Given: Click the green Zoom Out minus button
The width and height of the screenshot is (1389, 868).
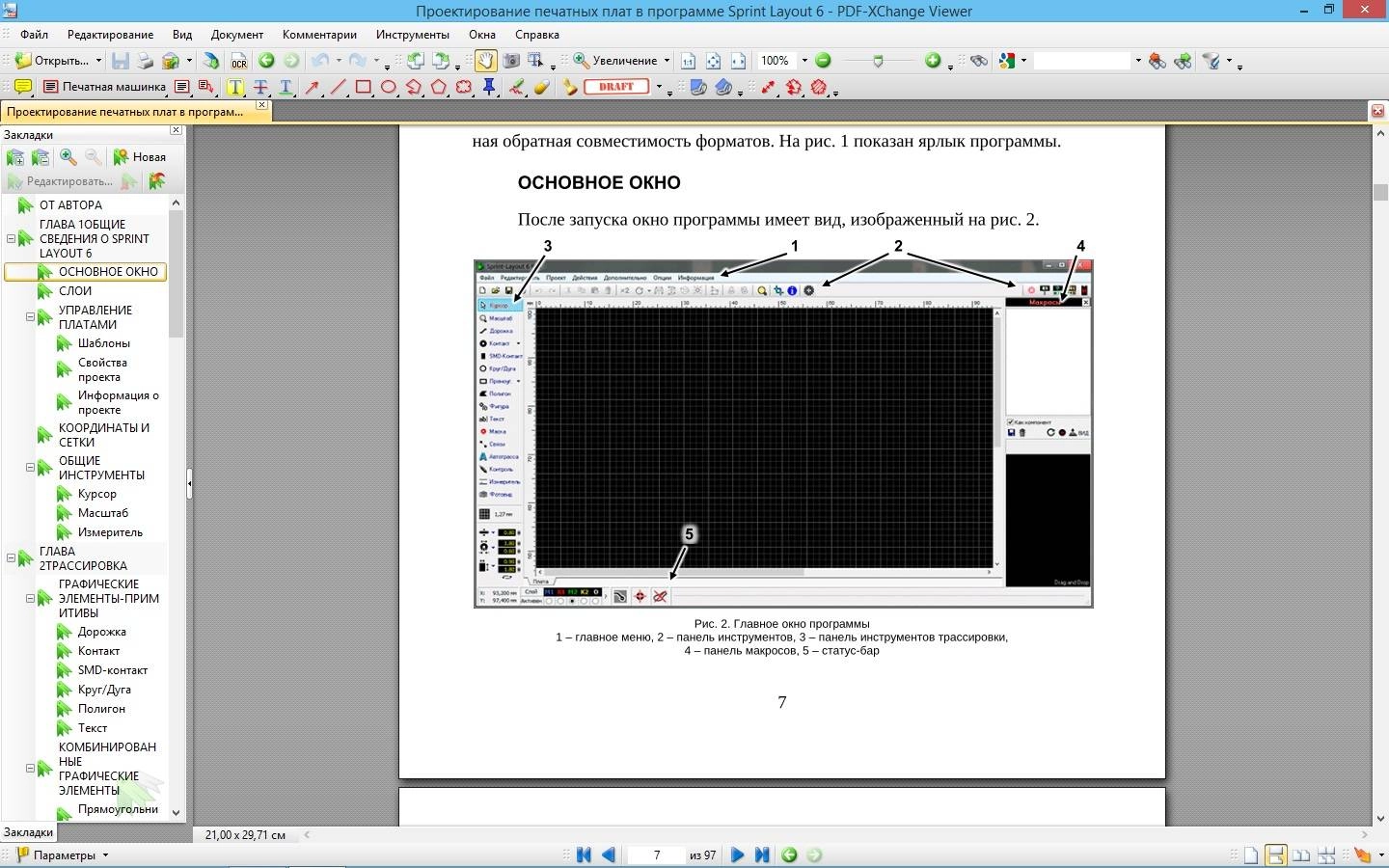Looking at the screenshot, I should [x=823, y=61].
